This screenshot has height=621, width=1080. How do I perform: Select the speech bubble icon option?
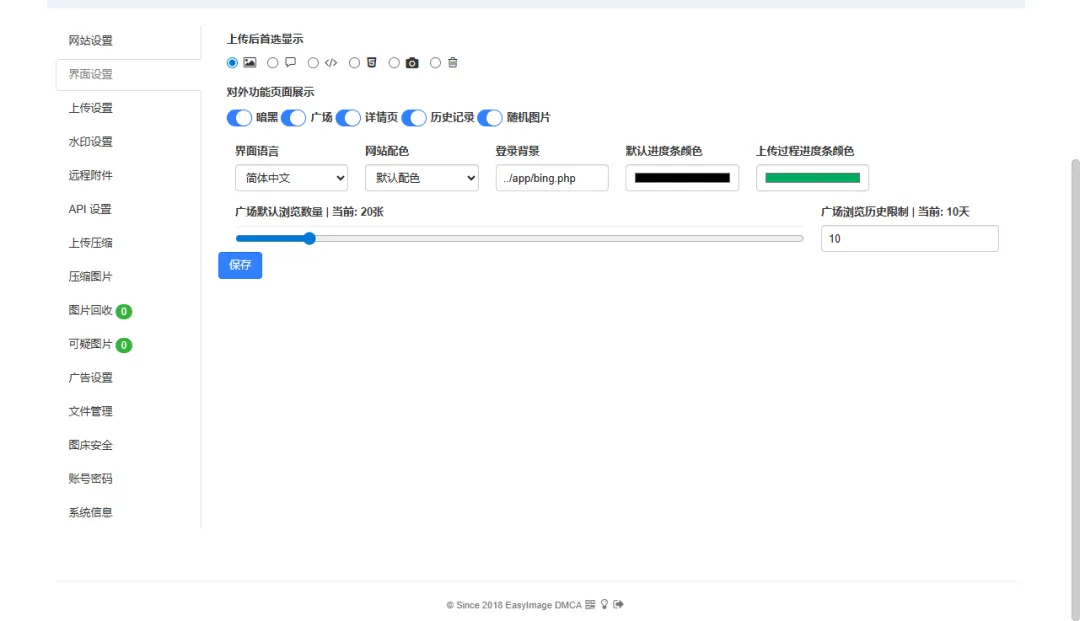(273, 63)
